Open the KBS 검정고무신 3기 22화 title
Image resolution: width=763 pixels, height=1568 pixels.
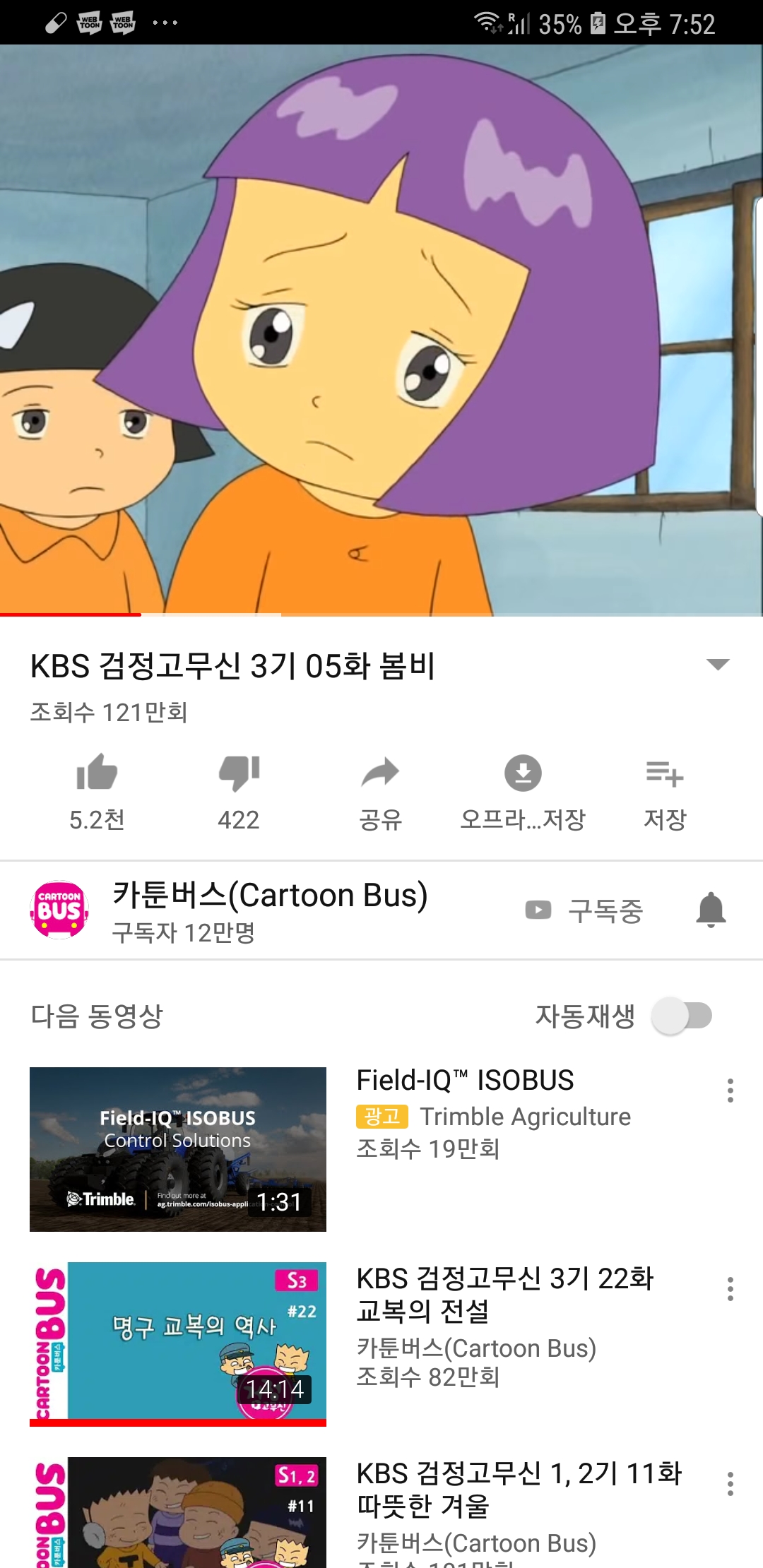tap(505, 1294)
